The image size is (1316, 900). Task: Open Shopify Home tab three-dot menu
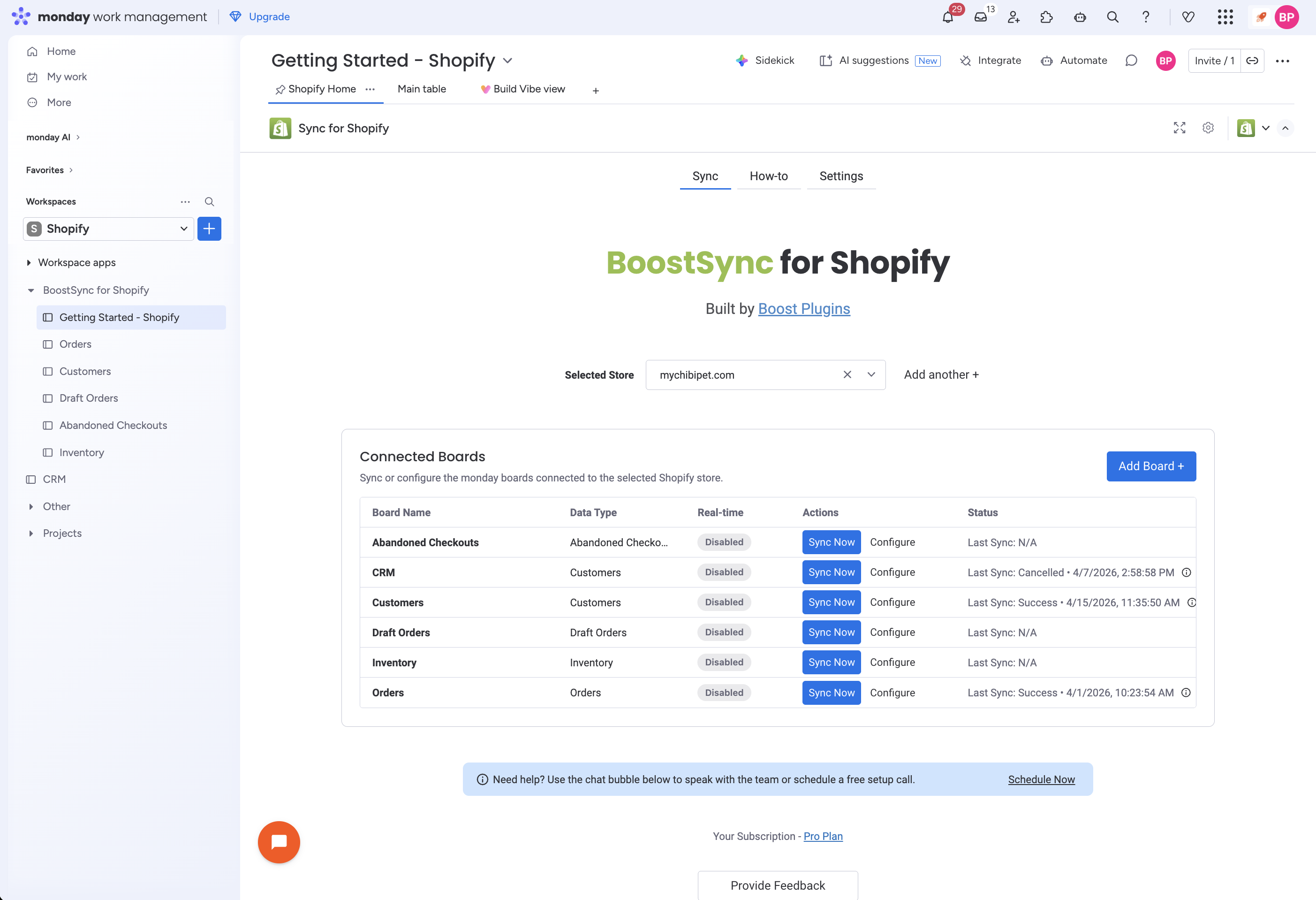[371, 89]
